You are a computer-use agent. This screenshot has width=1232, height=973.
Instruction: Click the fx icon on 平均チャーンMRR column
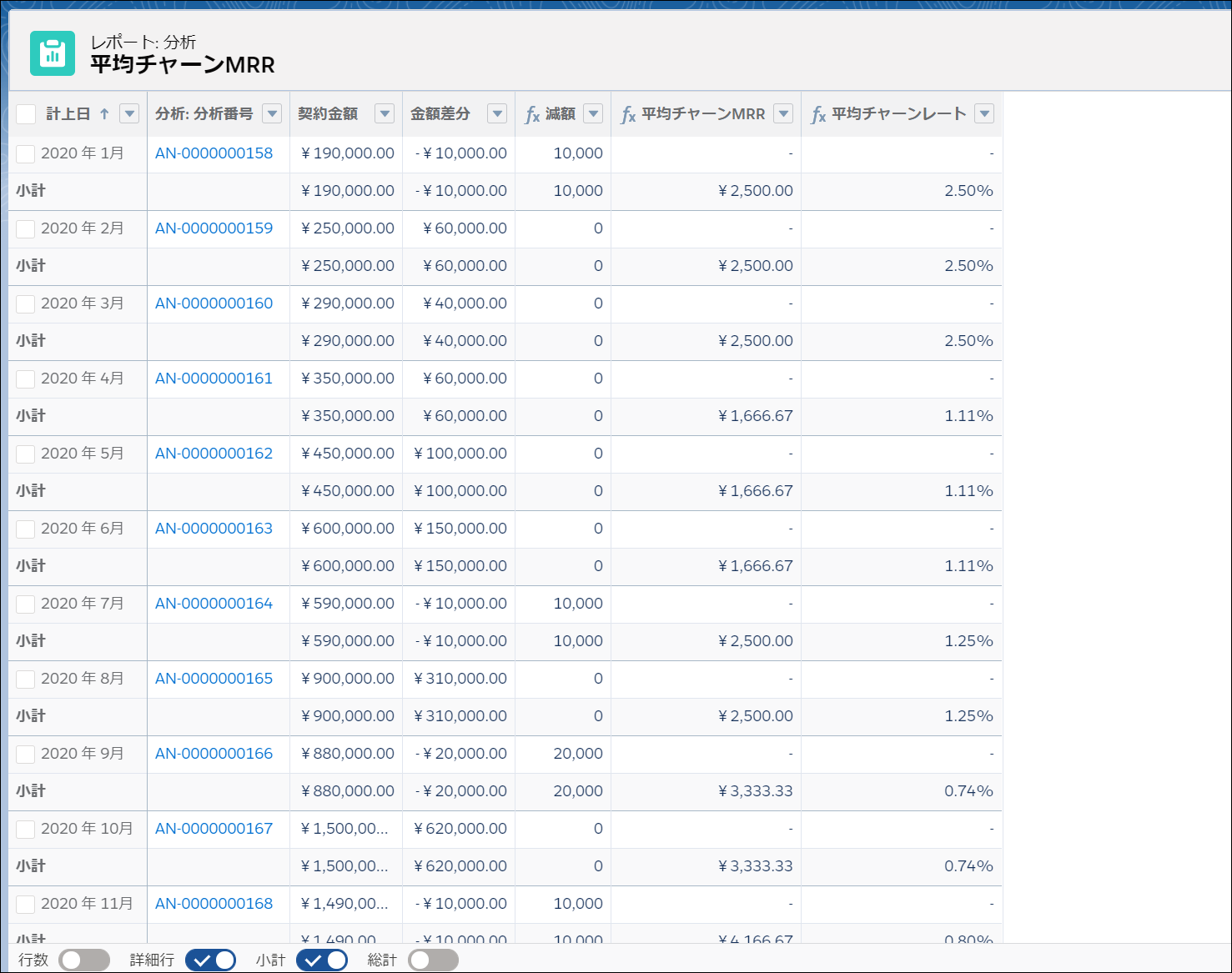[x=628, y=114]
